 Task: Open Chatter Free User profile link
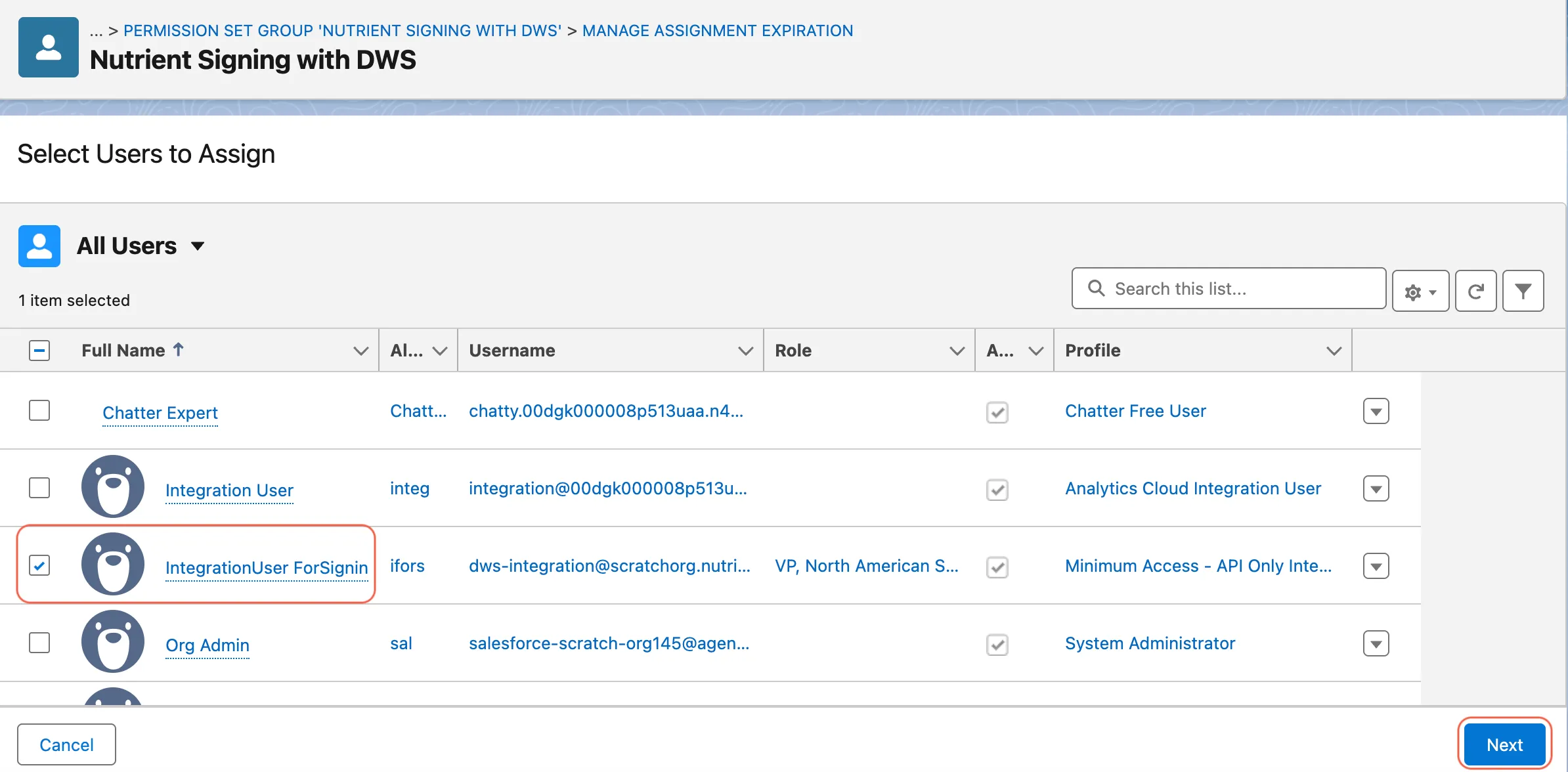coord(1135,411)
